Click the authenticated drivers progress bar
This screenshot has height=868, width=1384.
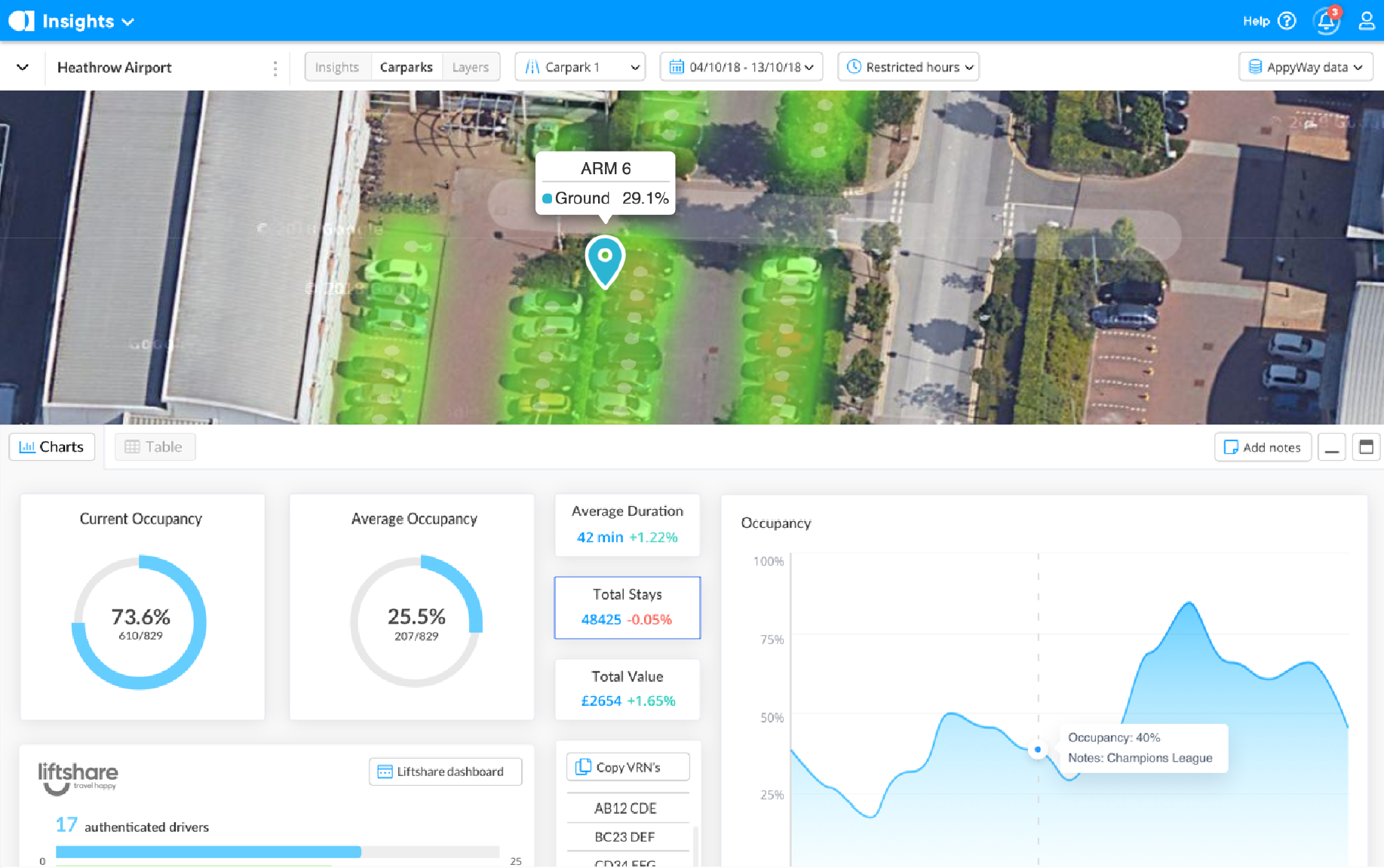tap(277, 852)
